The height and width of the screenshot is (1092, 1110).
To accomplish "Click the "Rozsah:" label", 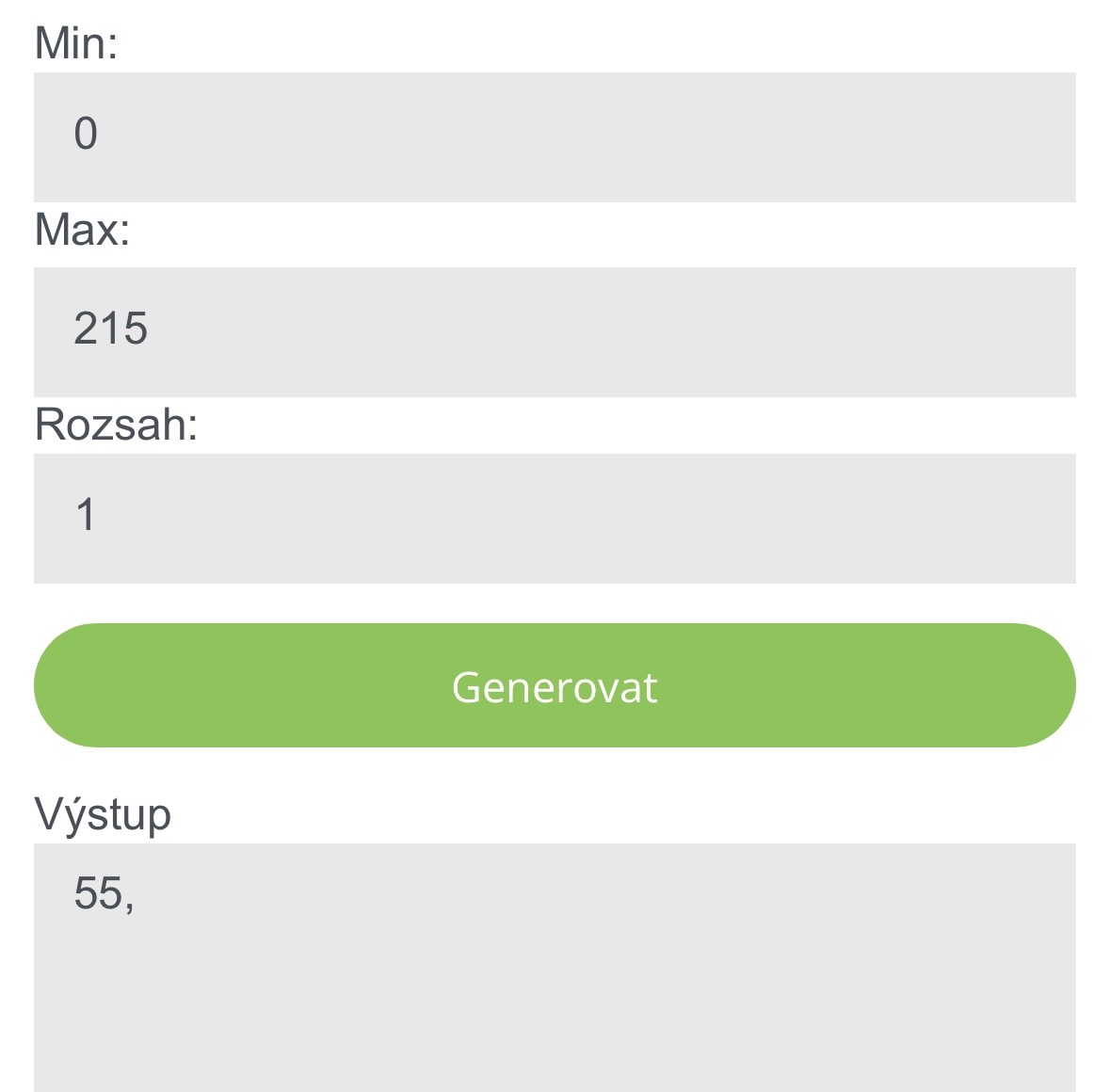I will 116,425.
